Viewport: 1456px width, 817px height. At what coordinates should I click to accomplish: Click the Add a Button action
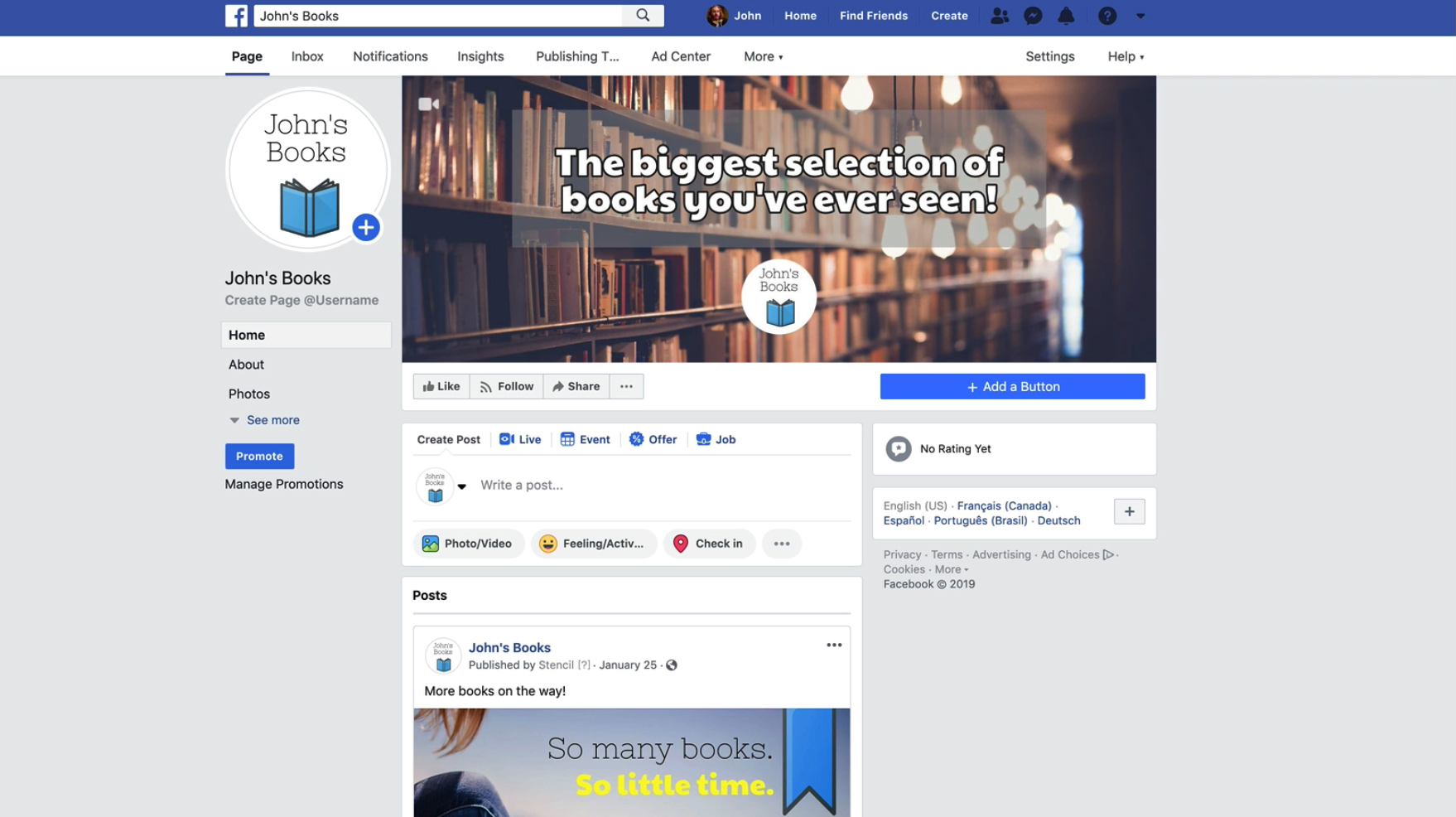point(1012,386)
